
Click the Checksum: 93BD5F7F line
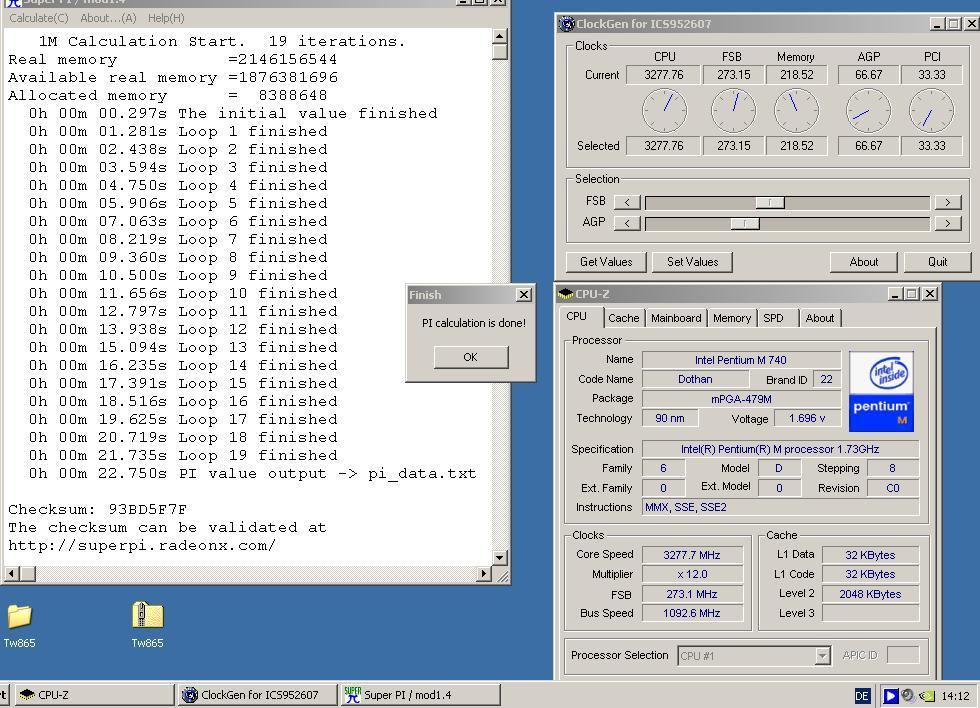point(98,509)
